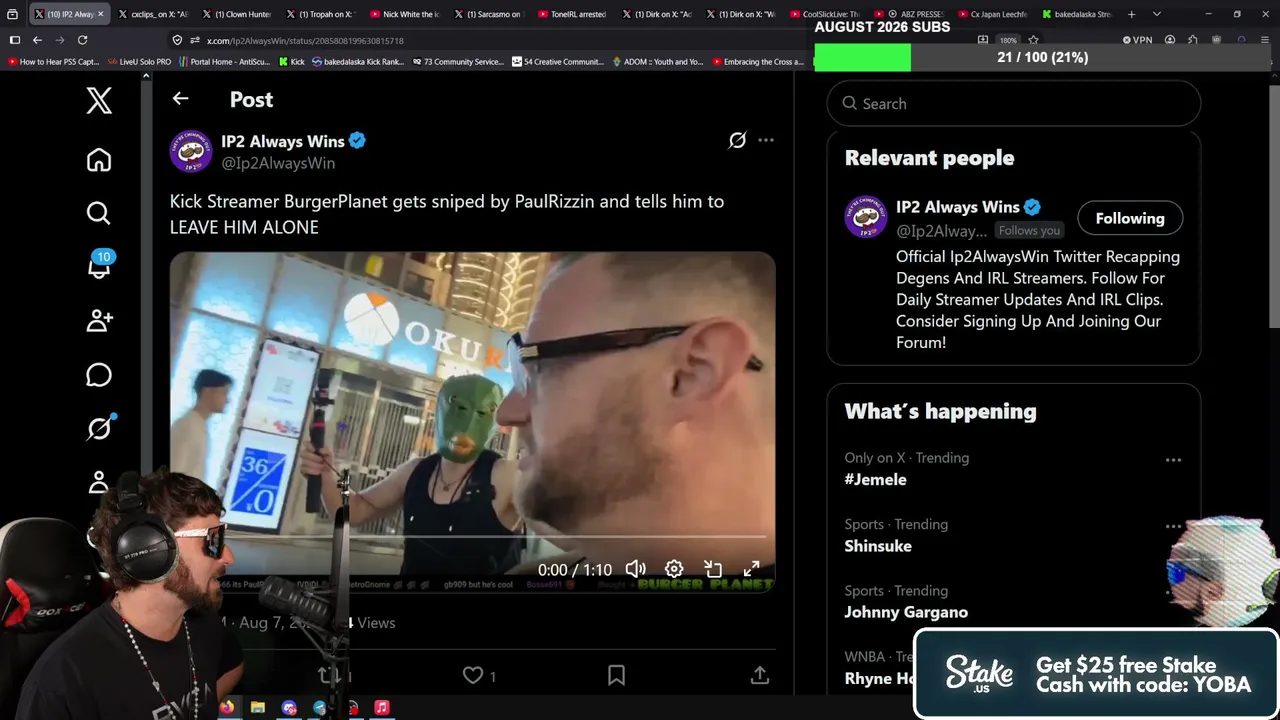This screenshot has height=720, width=1280.
Task: Toggle picture-in-picture on the video
Action: click(x=713, y=569)
